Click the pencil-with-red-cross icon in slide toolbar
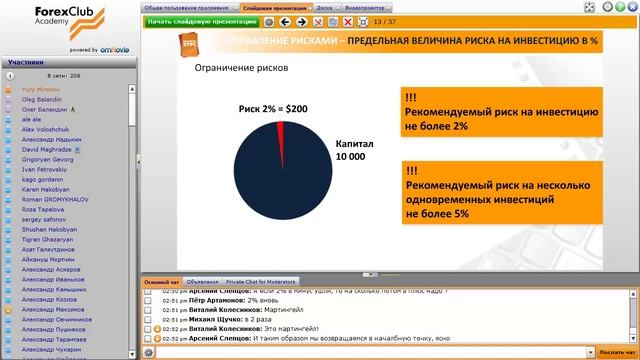Screen dimensions: 640x360 click(318, 22)
